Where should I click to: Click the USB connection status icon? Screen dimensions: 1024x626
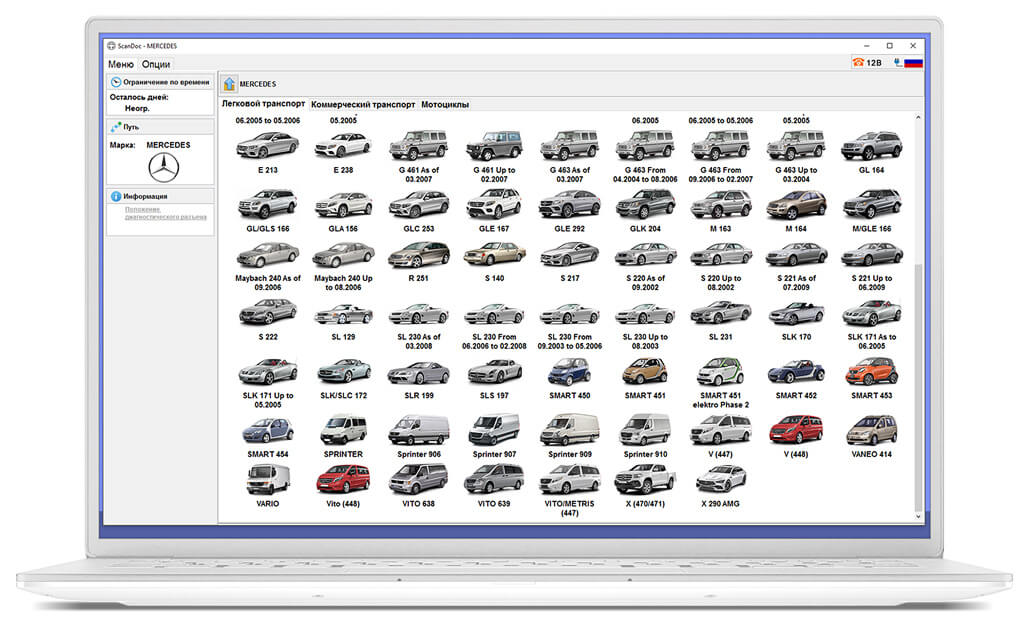[898, 63]
